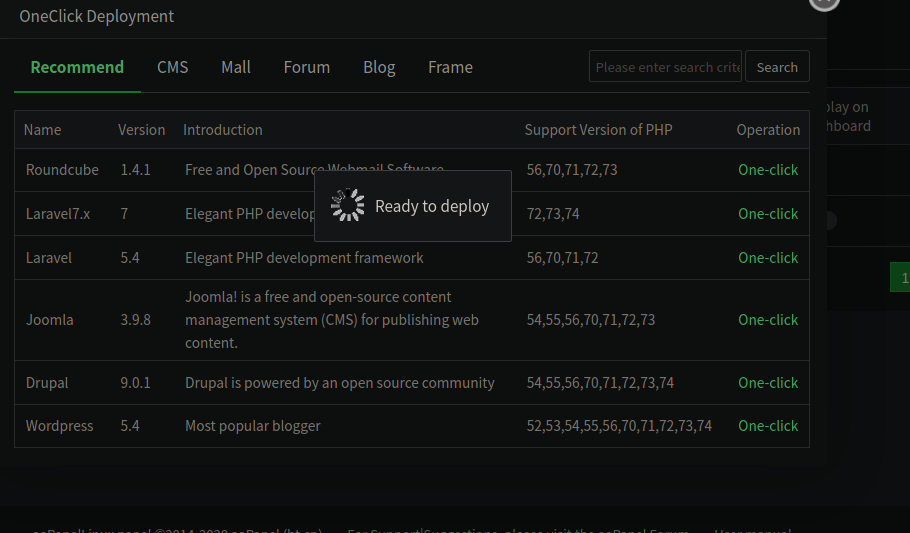The width and height of the screenshot is (910, 533).
Task: Close the OneClick Deployment dialog
Action: click(x=823, y=3)
